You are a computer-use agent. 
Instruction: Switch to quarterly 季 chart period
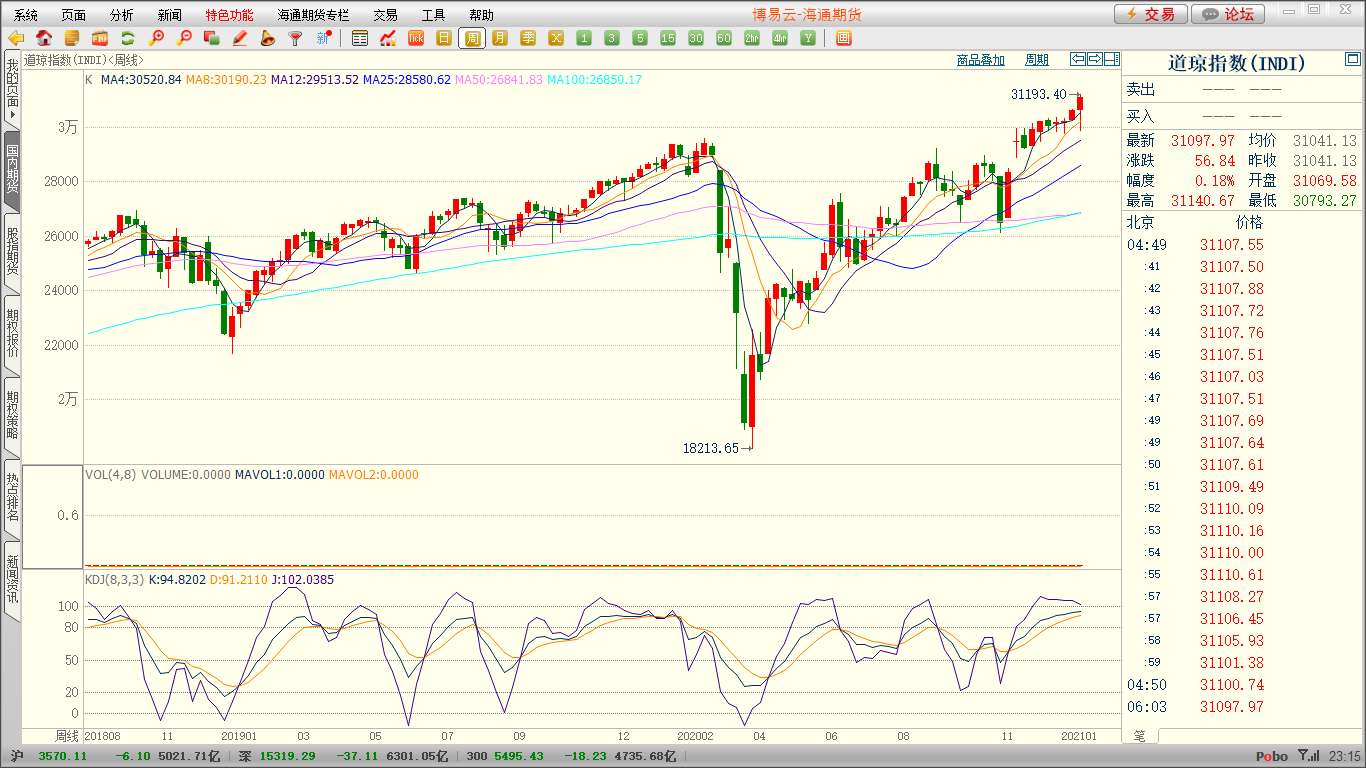(x=528, y=38)
